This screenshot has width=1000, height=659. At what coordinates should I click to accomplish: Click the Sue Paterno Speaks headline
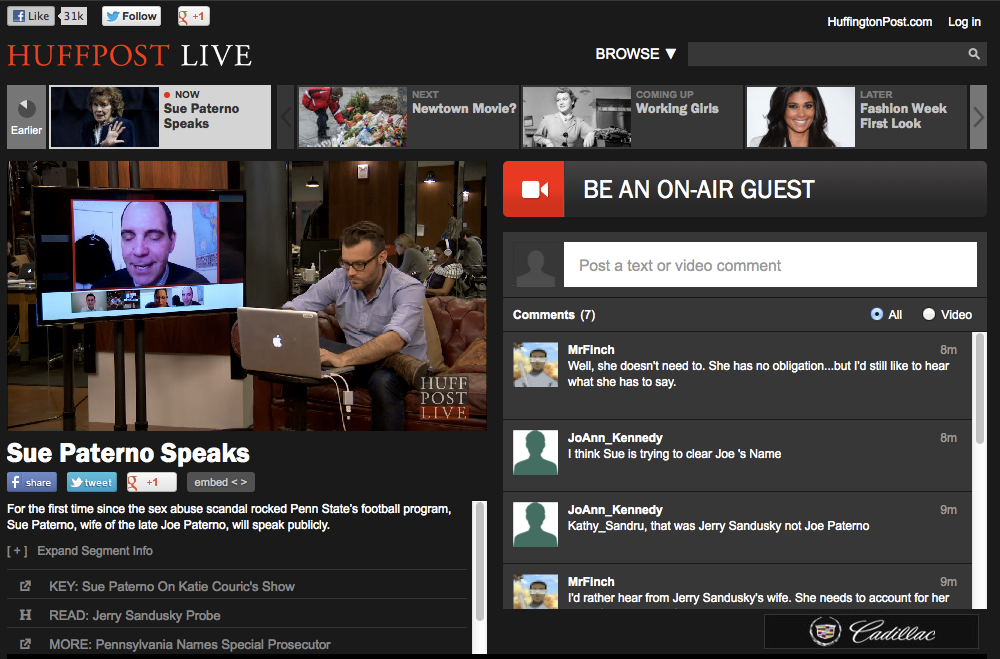(x=128, y=453)
